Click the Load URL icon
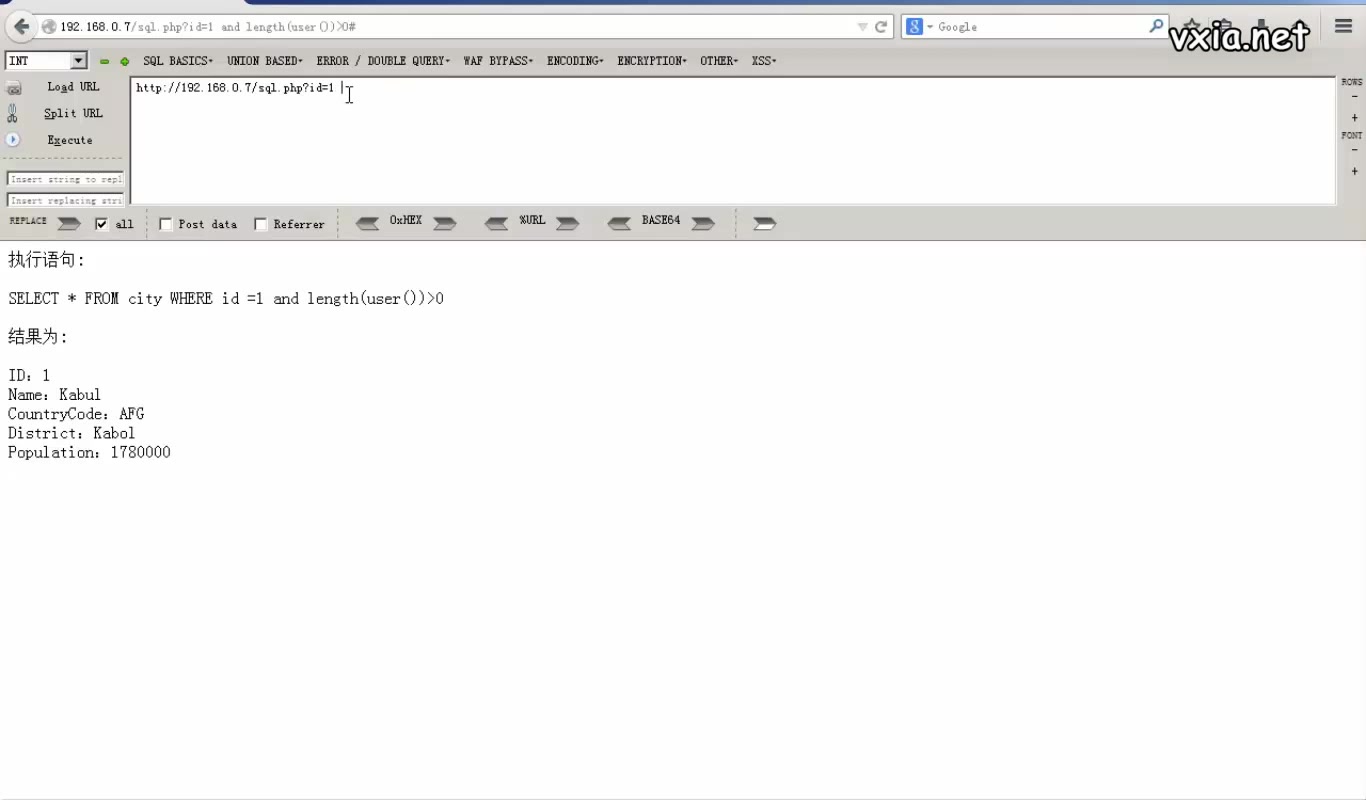This screenshot has height=800, width=1366. click(x=14, y=88)
